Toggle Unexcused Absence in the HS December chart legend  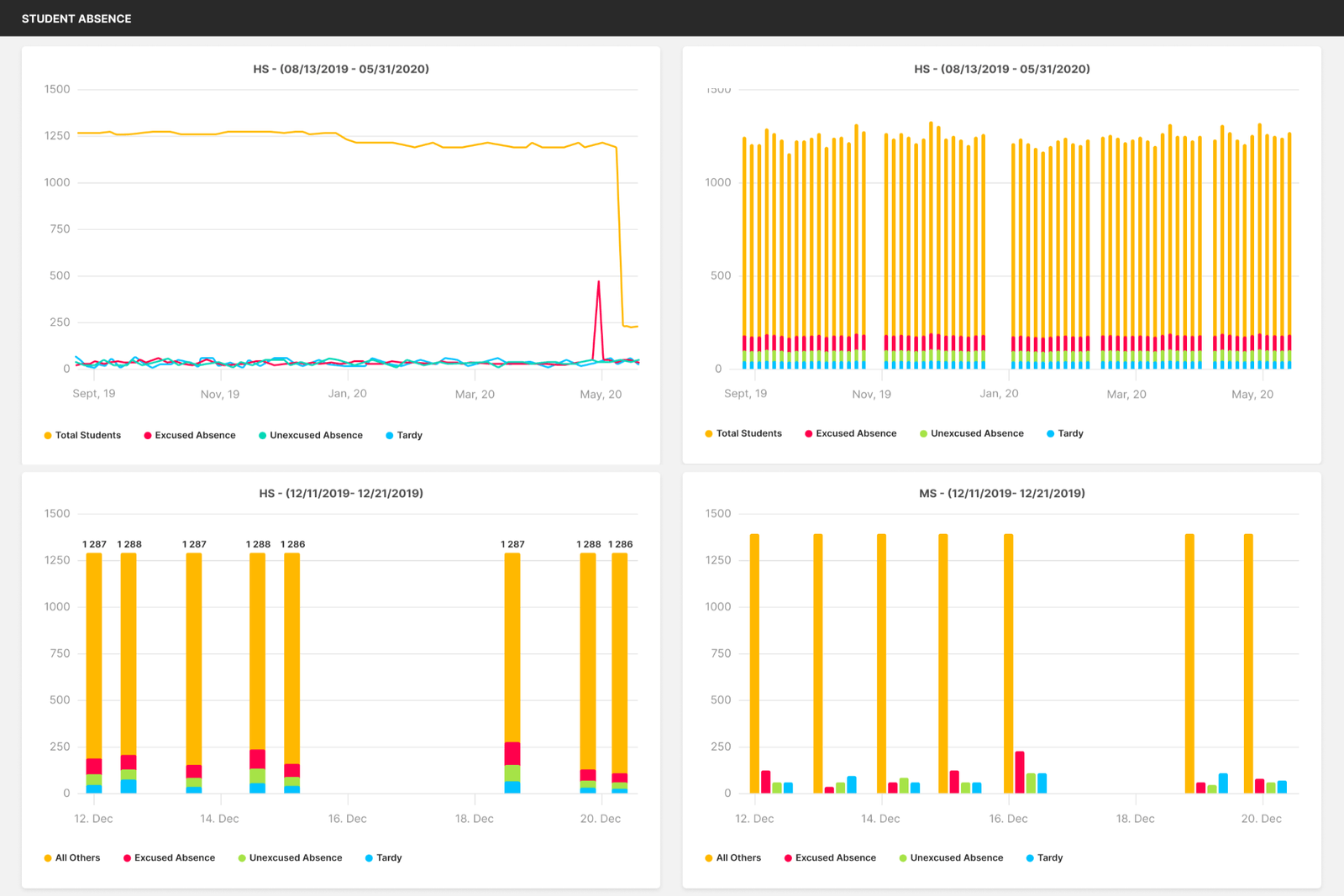[290, 857]
